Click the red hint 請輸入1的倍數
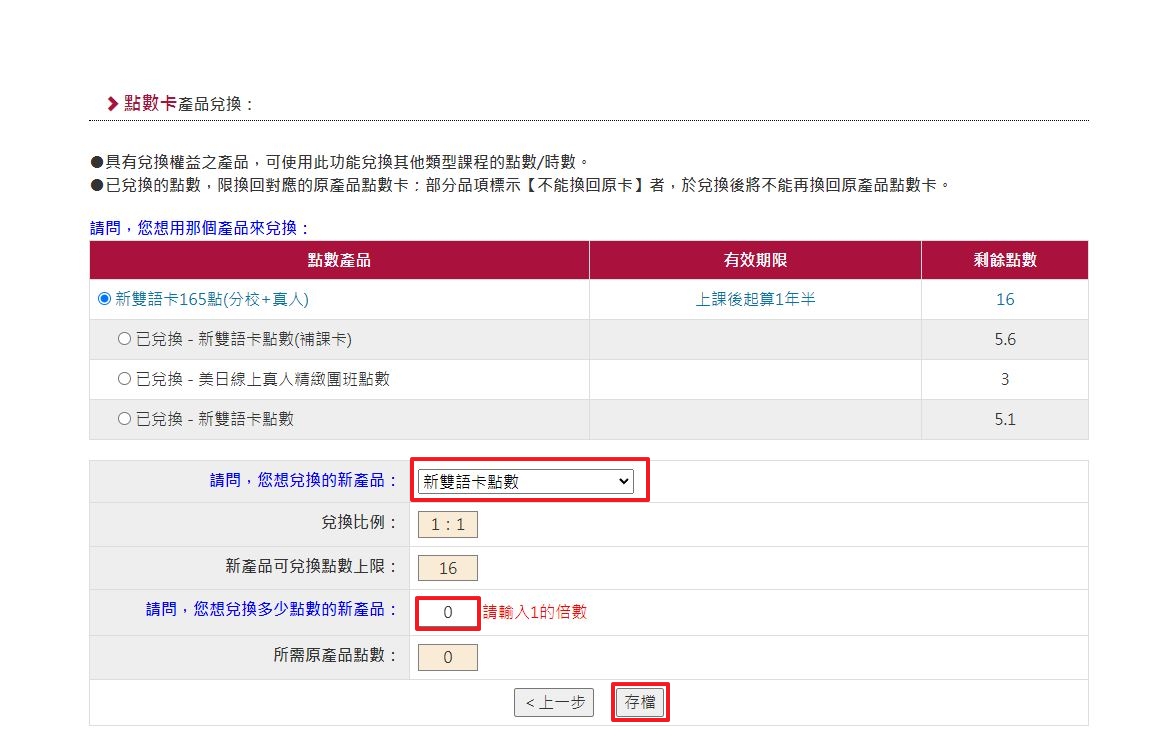1175x740 pixels. pos(534,612)
